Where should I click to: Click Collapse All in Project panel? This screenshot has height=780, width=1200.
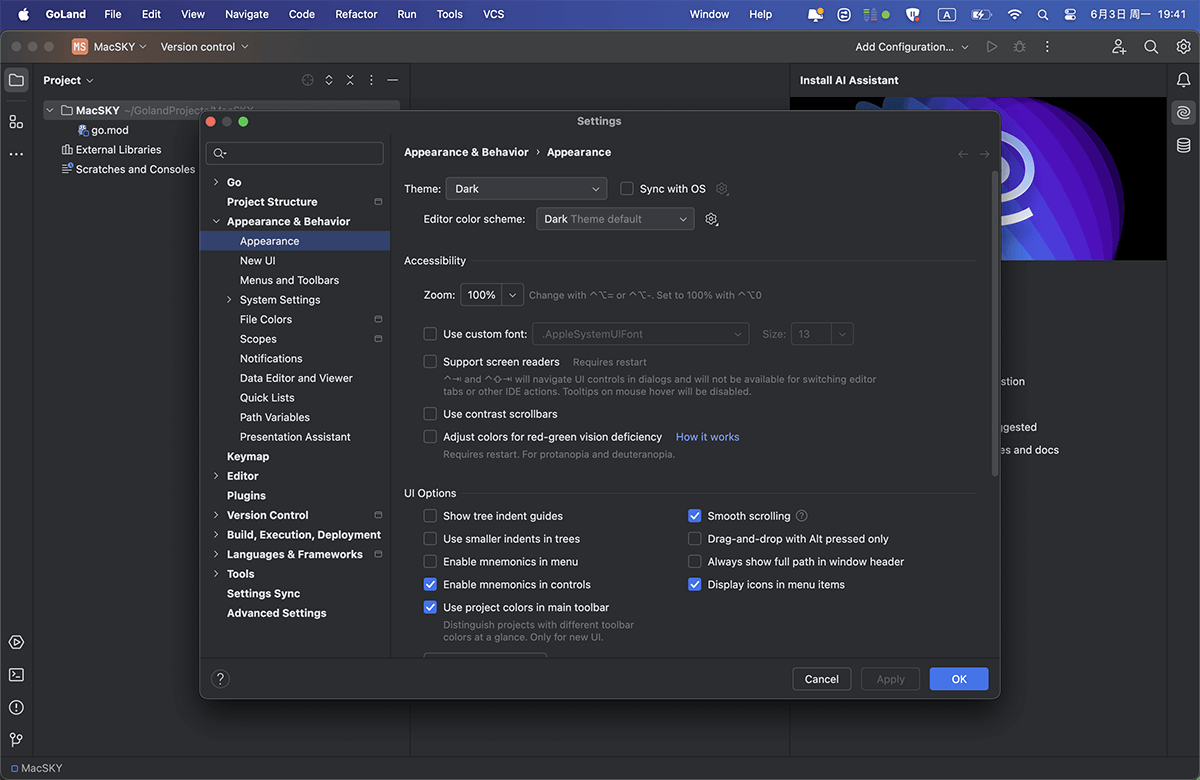click(350, 80)
